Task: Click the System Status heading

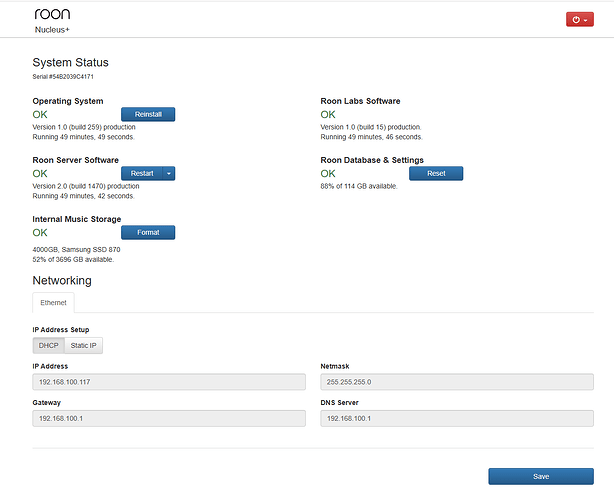Action: (70, 63)
